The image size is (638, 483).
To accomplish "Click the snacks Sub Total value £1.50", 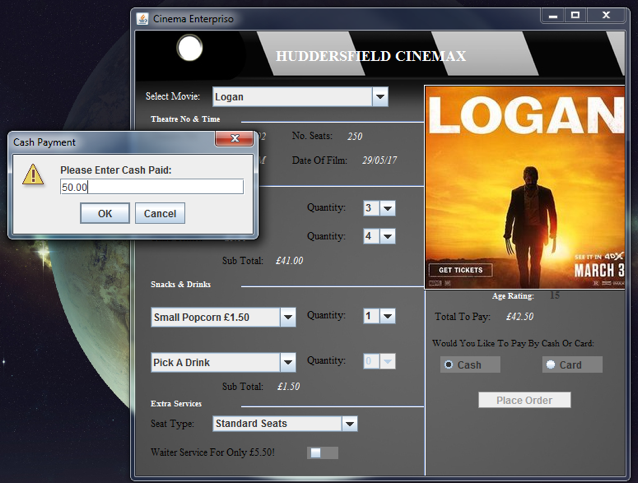I will coord(288,387).
